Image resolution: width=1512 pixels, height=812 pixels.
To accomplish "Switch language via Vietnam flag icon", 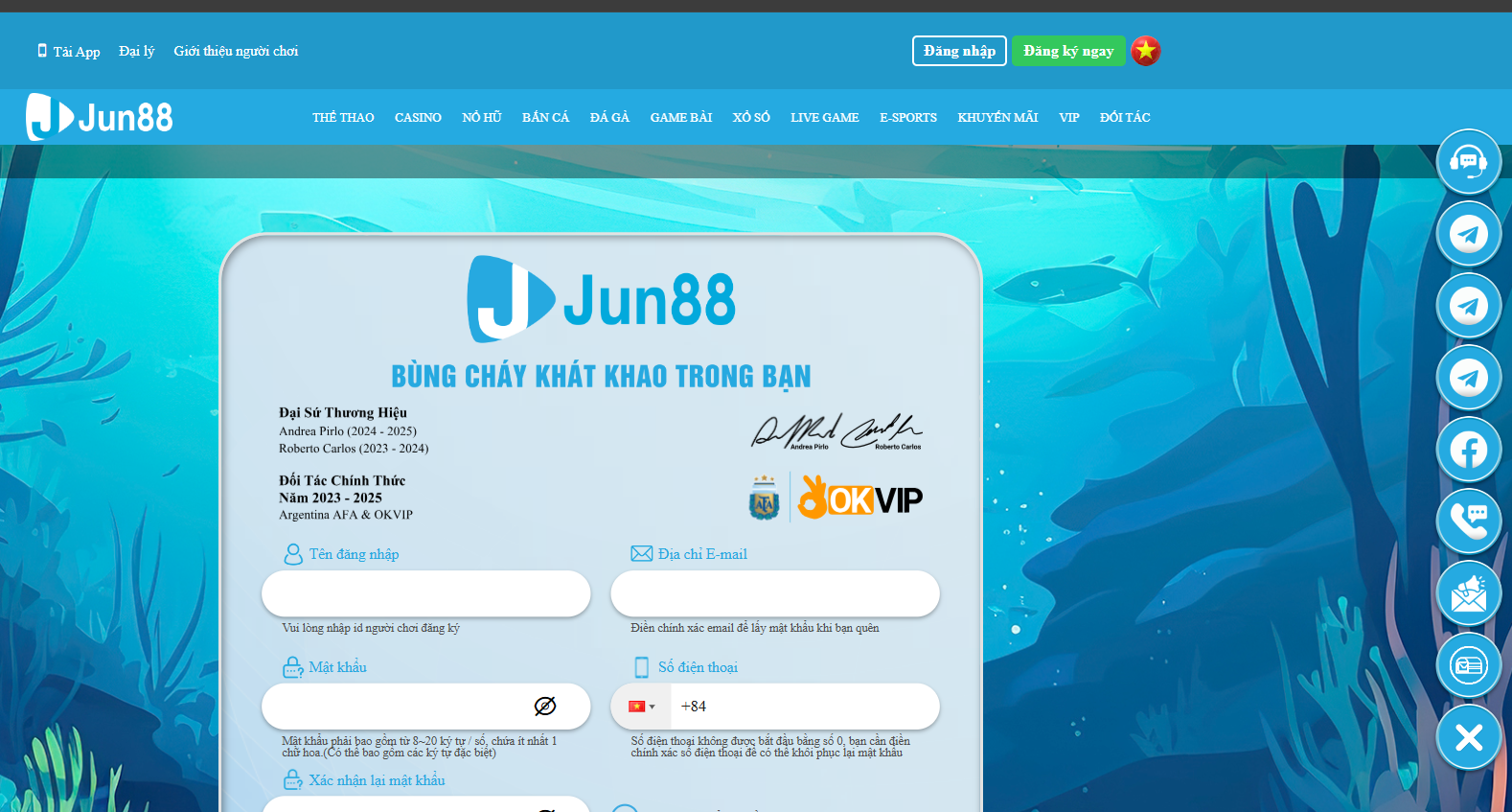I will (1145, 51).
